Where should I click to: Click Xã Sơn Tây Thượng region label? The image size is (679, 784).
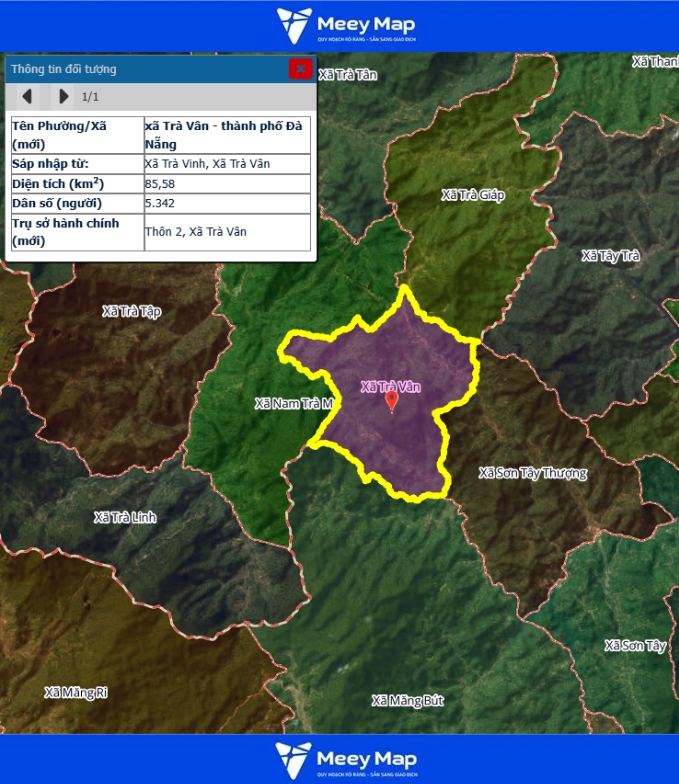point(532,472)
